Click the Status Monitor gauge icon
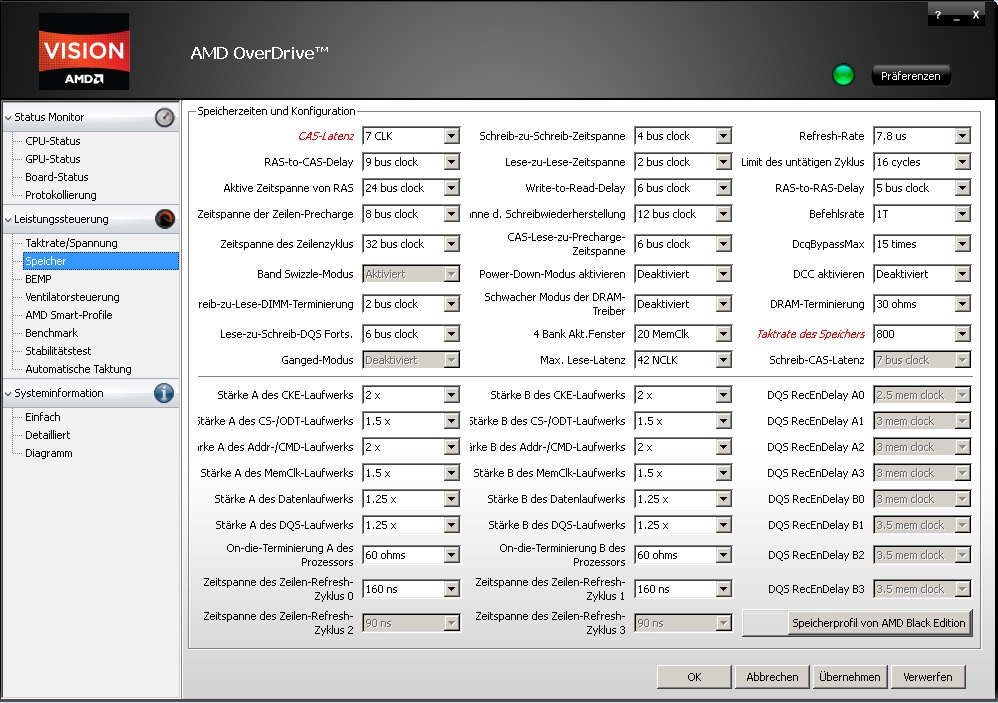998x703 pixels. point(164,117)
